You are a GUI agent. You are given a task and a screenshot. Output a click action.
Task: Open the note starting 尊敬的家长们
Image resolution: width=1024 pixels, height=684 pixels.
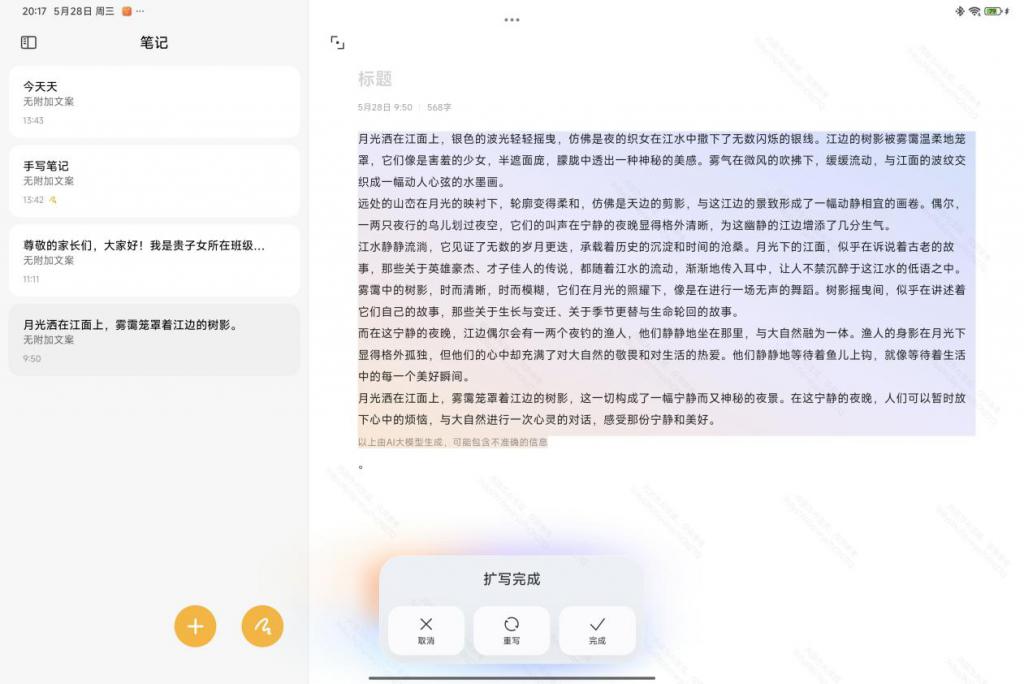(154, 261)
